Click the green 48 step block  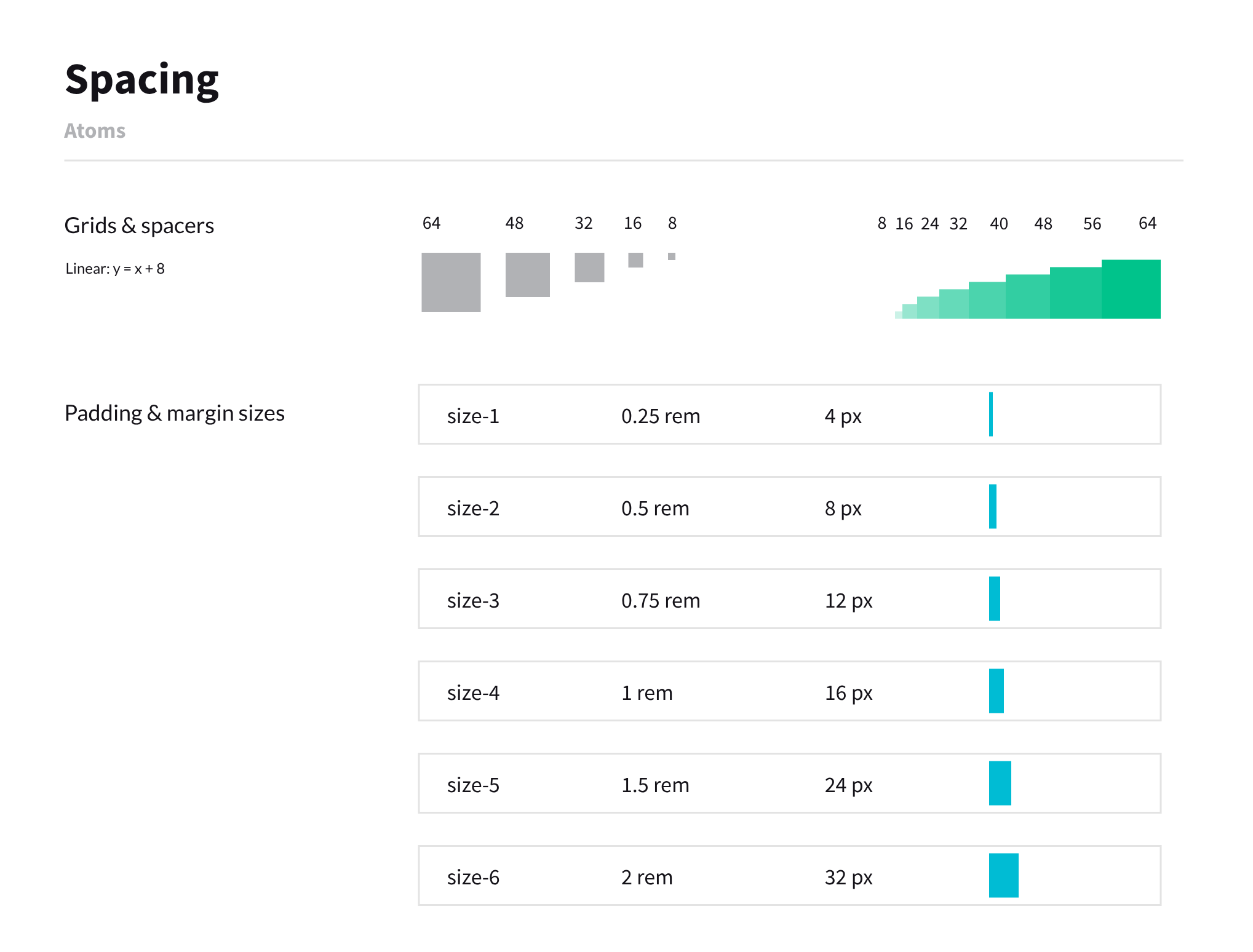(x=1027, y=296)
